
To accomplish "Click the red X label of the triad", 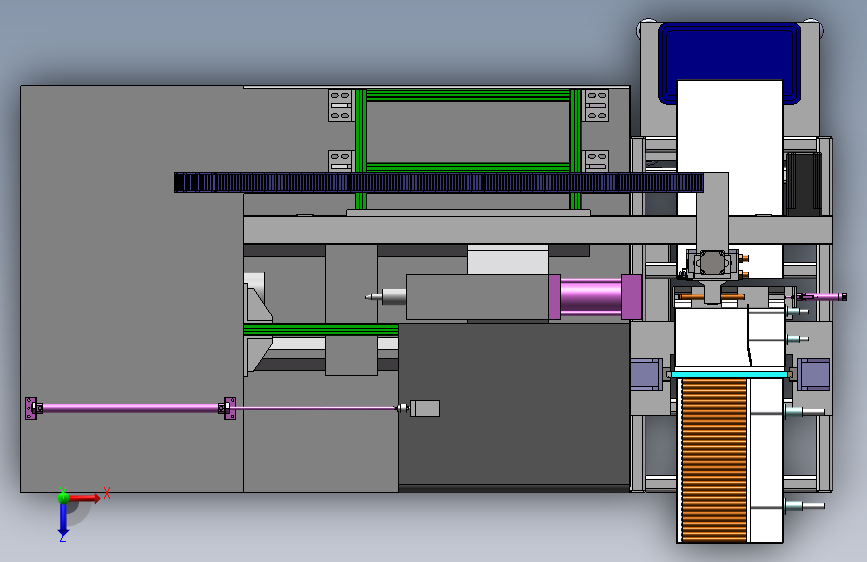I will [107, 493].
